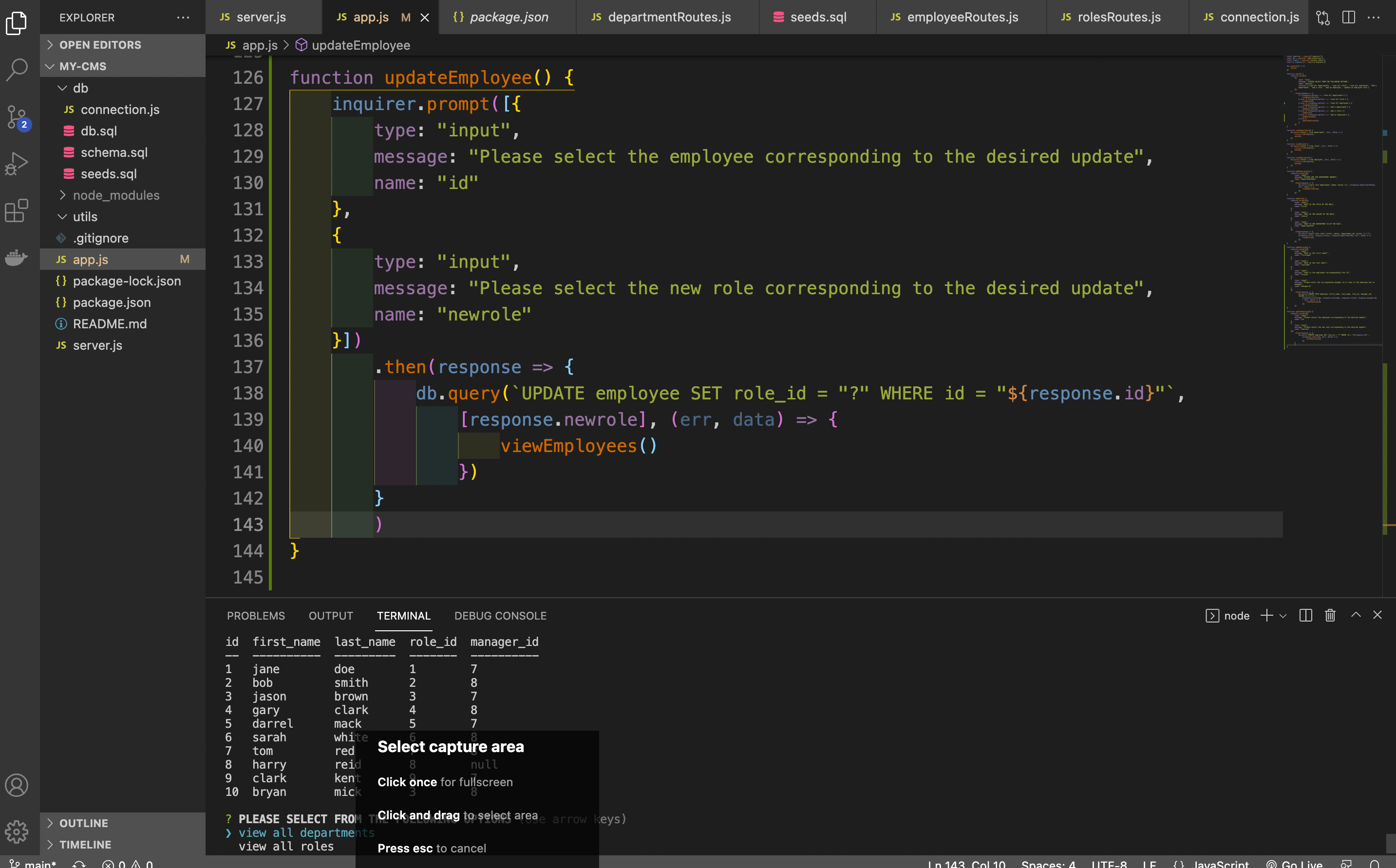The width and height of the screenshot is (1396, 868).
Task: Open the Run and Debug view
Action: [17, 163]
